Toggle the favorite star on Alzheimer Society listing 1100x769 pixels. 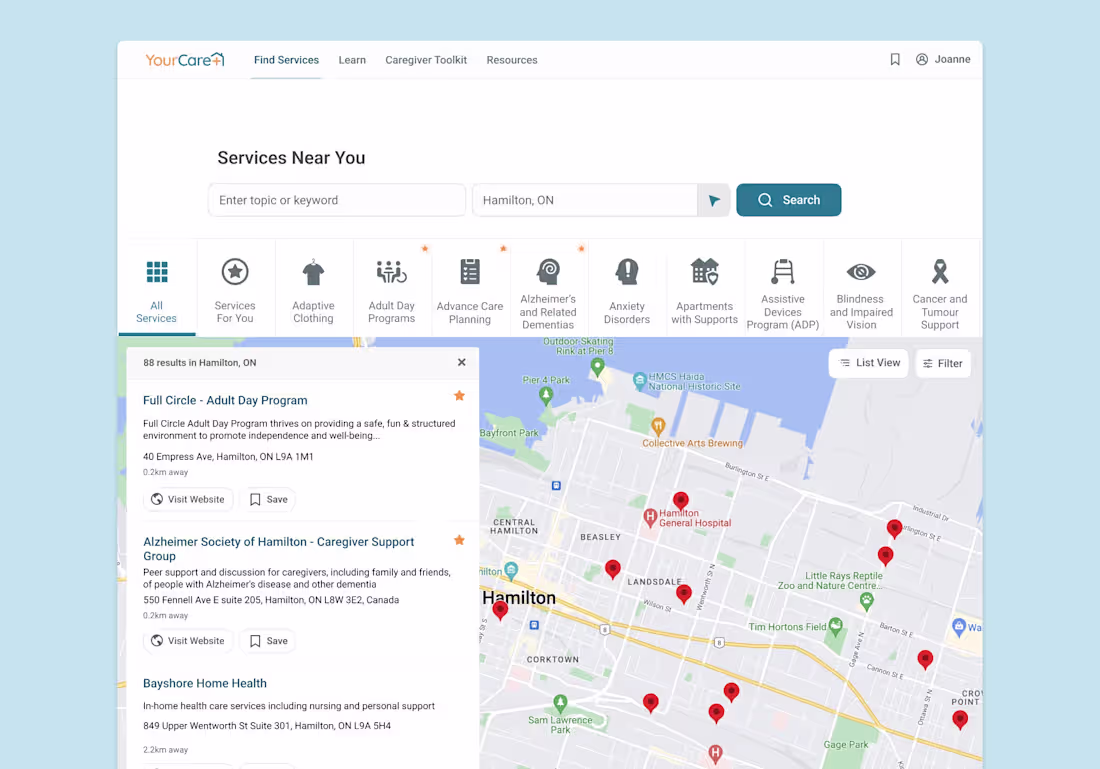[x=459, y=539]
